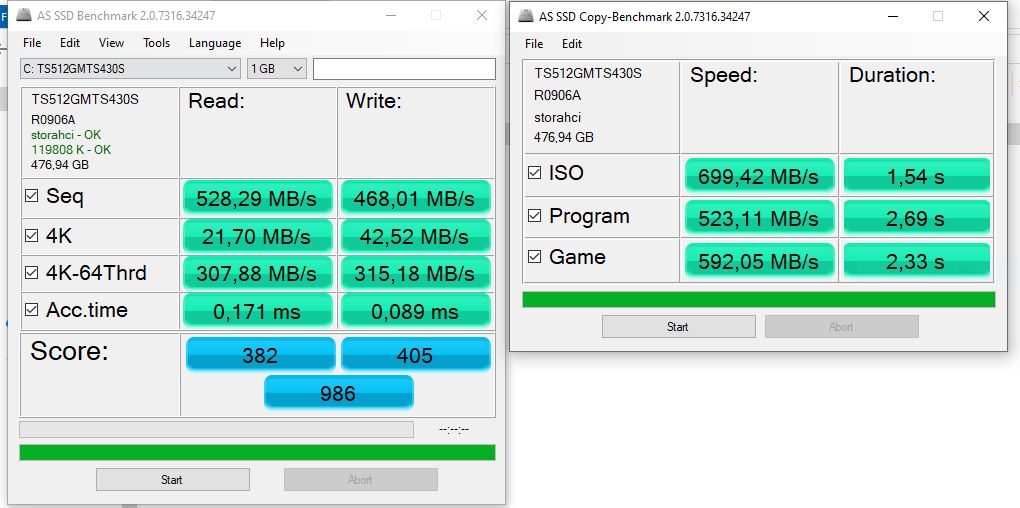Toggle the Game copy test checkbox
This screenshot has width=1020, height=508.
tap(534, 257)
